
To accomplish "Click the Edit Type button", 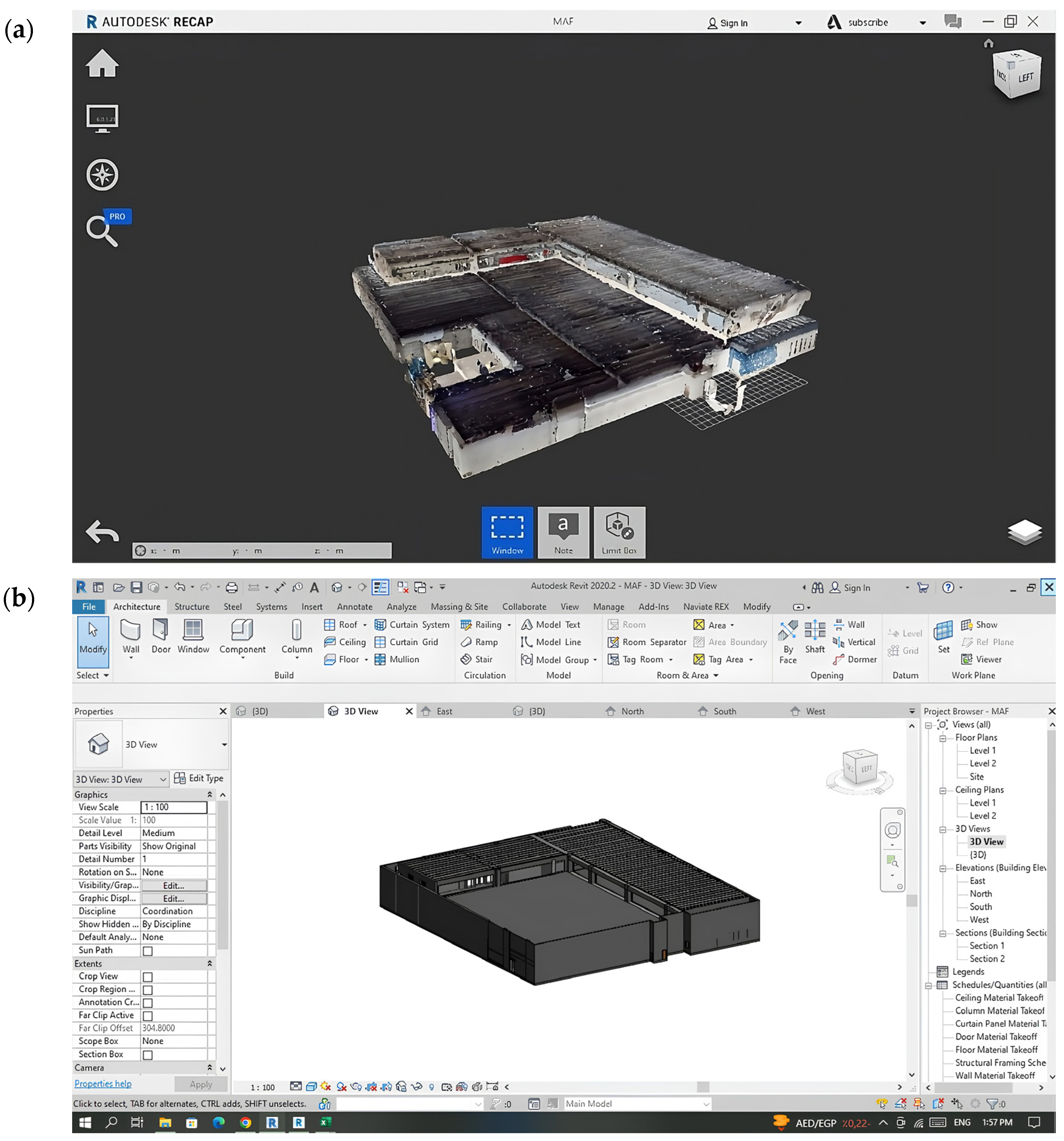I will (199, 778).
